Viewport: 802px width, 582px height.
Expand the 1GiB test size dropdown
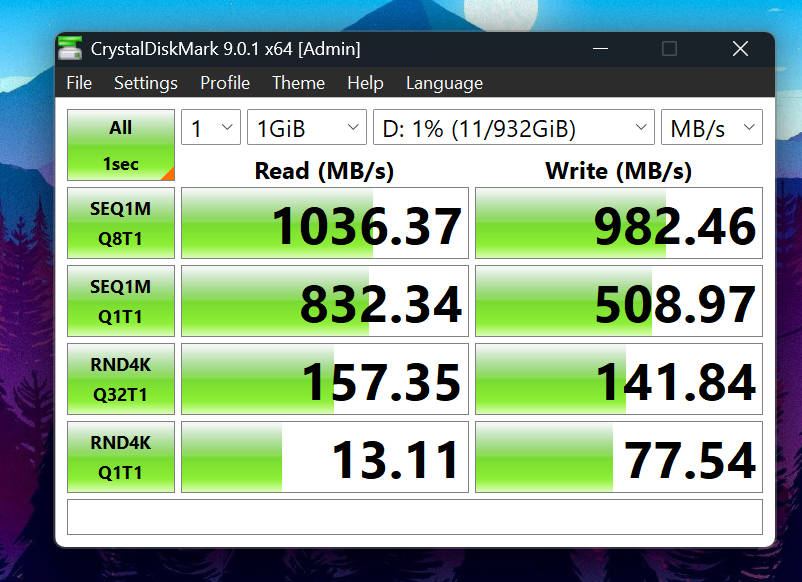click(x=307, y=128)
